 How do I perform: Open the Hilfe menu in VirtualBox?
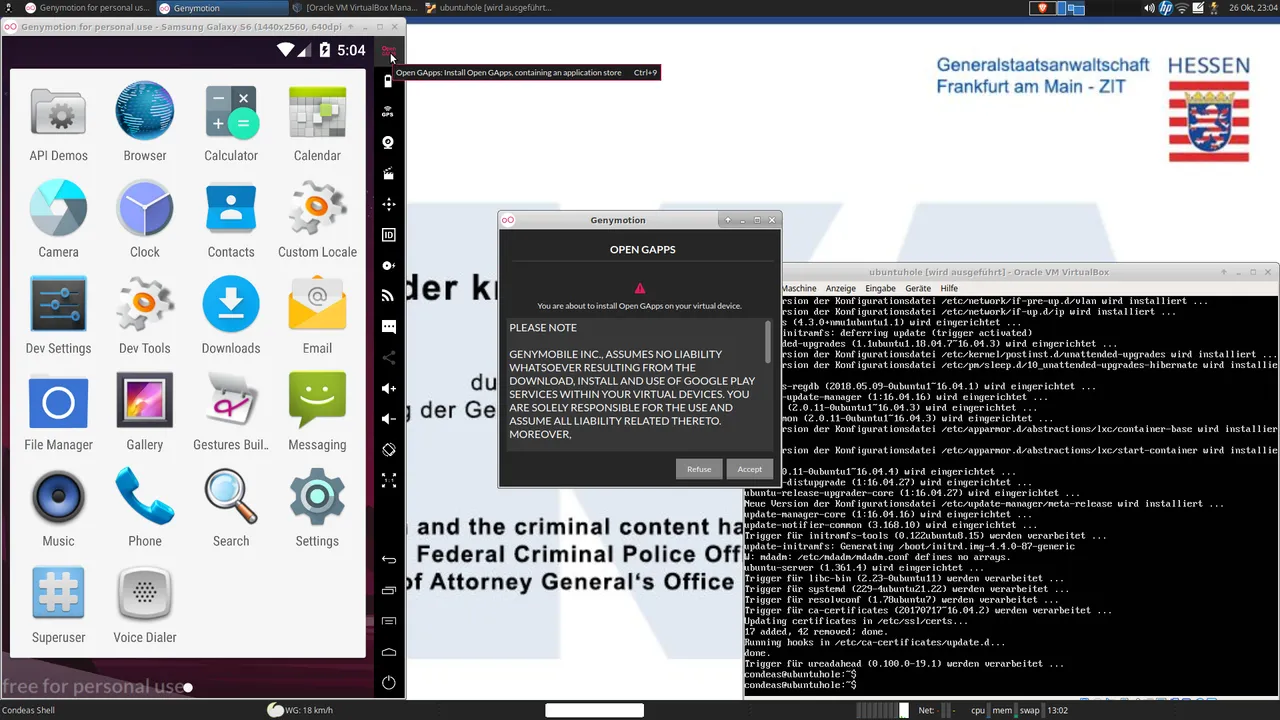point(949,288)
